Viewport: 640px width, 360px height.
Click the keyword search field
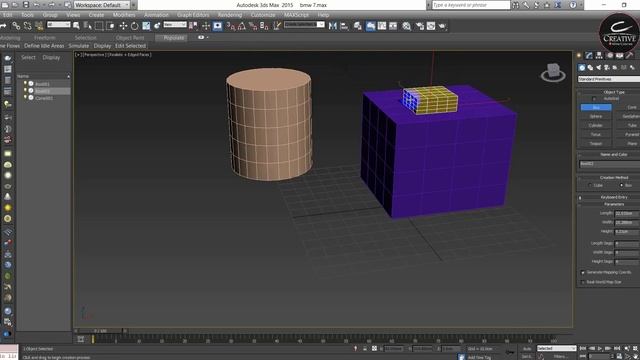(471, 5)
